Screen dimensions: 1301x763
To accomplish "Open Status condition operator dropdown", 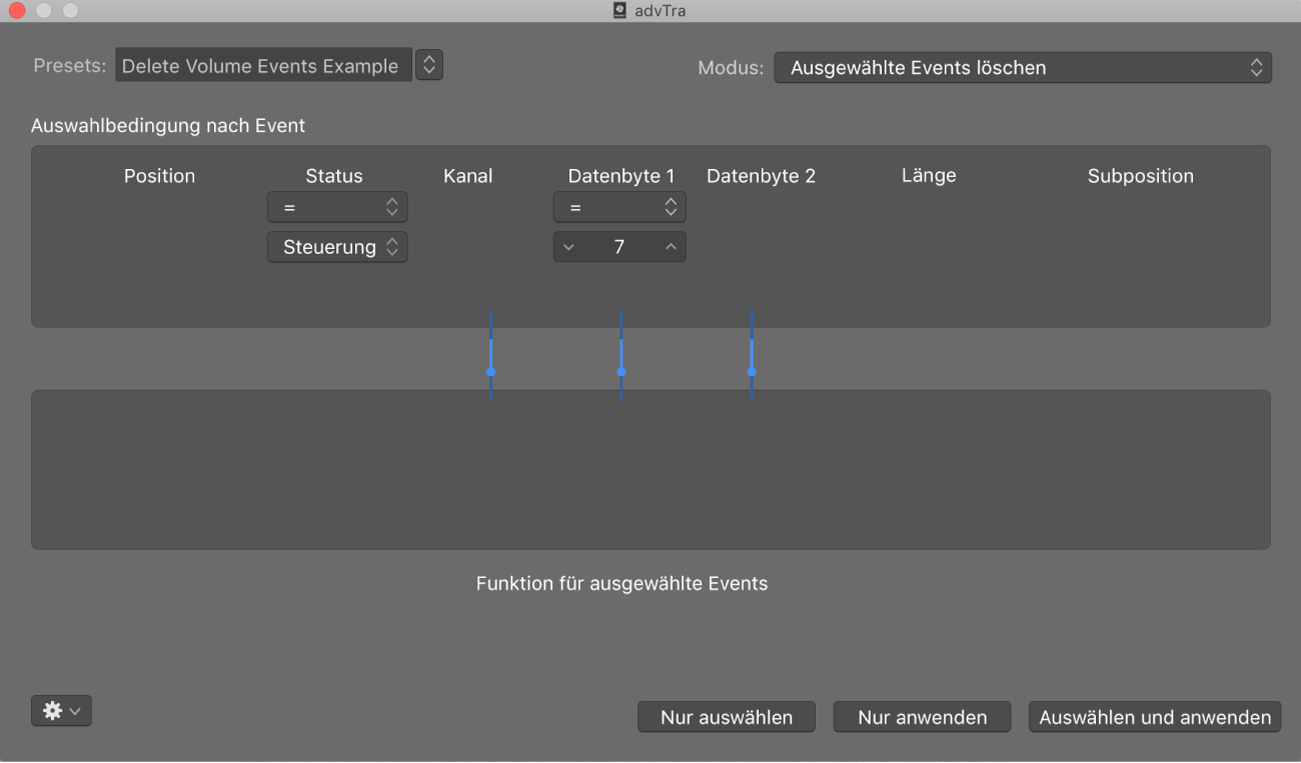I will pyautogui.click(x=337, y=207).
